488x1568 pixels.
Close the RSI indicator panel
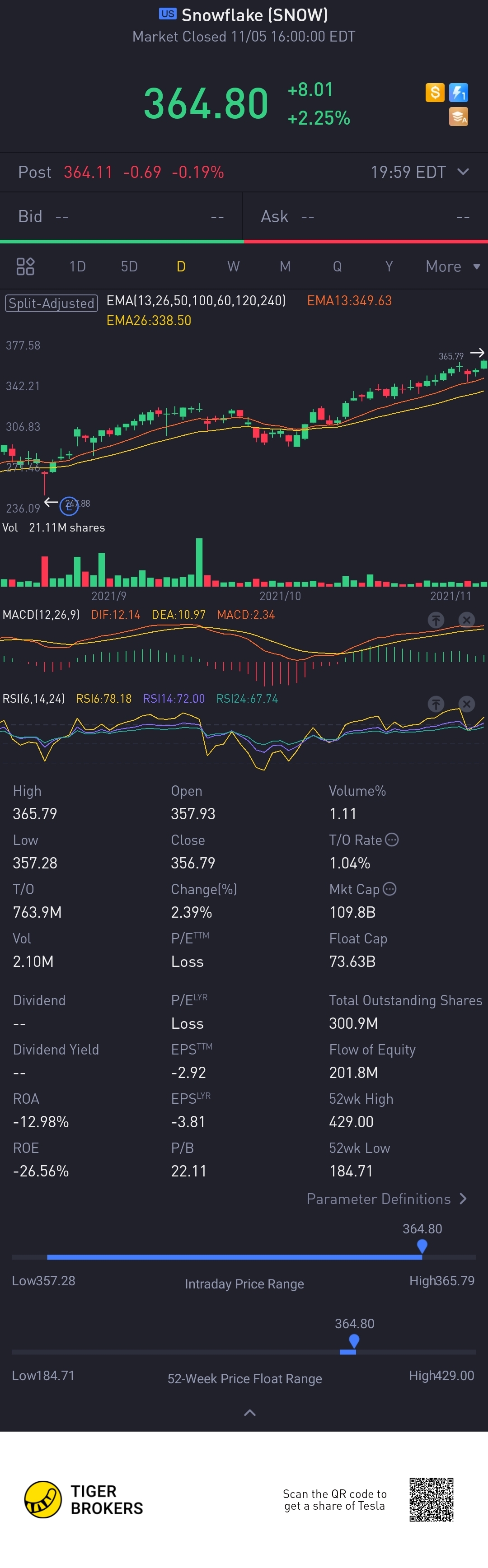tap(466, 704)
